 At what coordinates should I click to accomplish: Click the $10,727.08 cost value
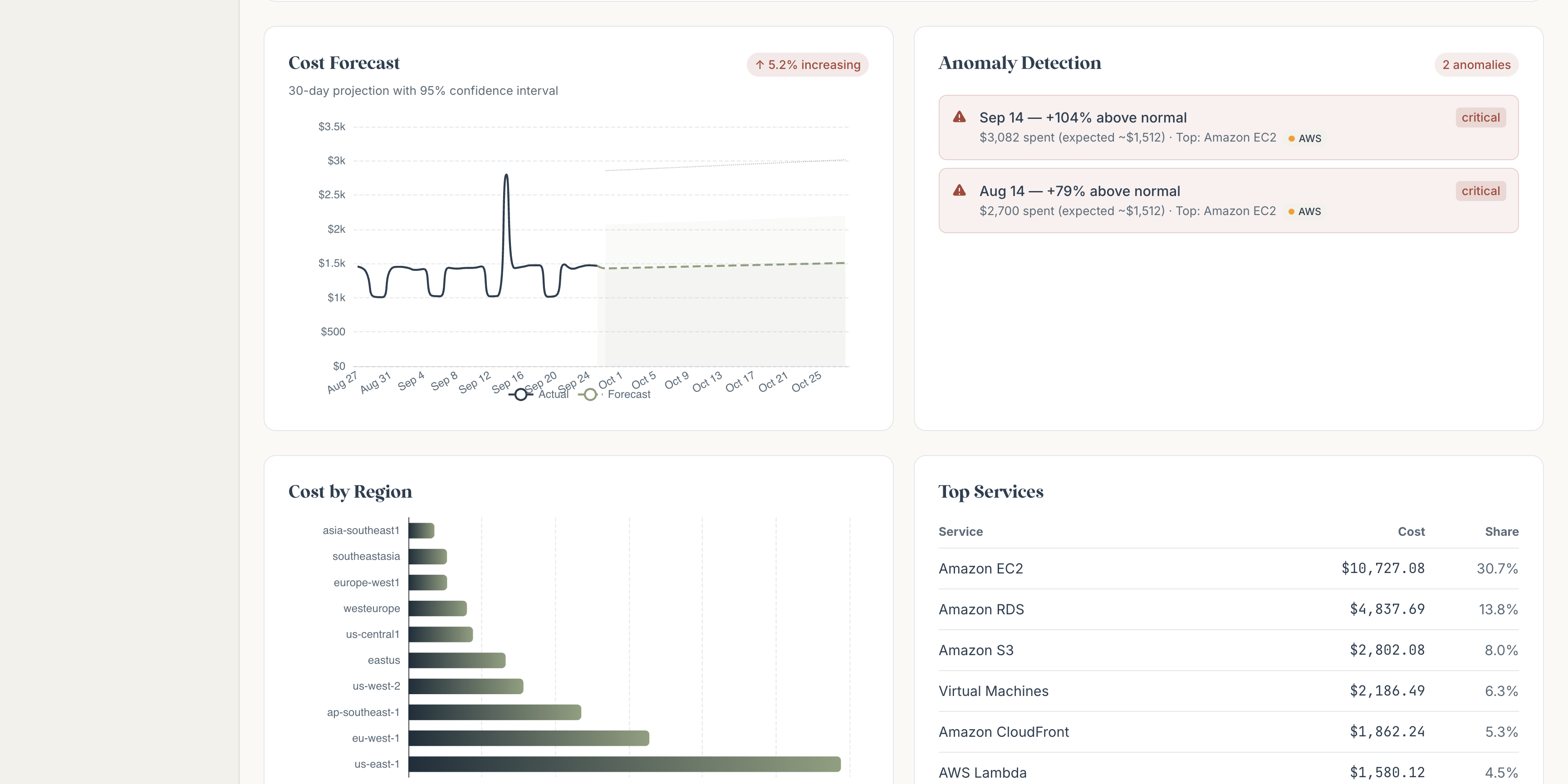coord(1383,568)
